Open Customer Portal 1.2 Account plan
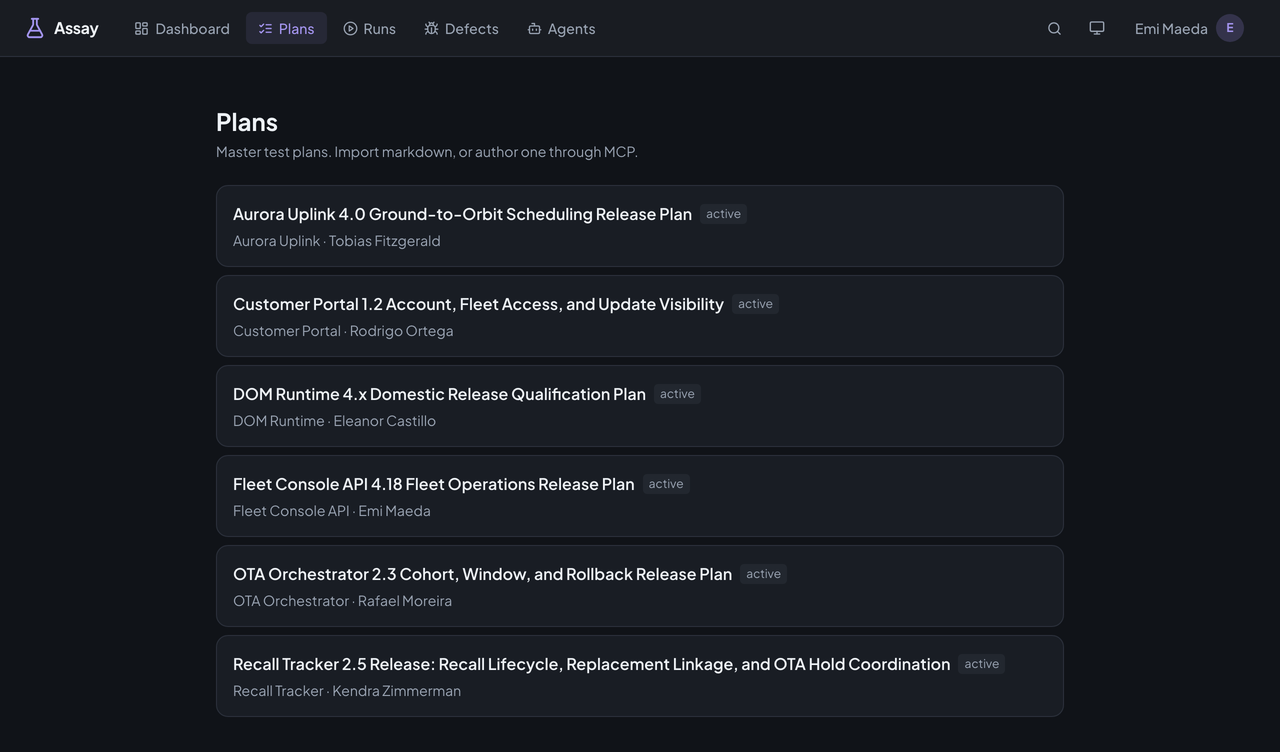The image size is (1280, 752). point(640,316)
